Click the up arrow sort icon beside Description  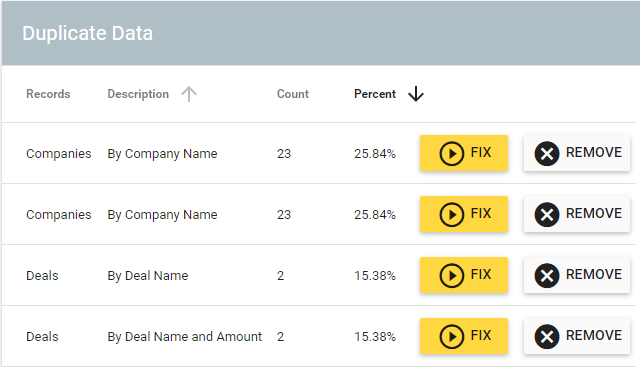pos(189,94)
